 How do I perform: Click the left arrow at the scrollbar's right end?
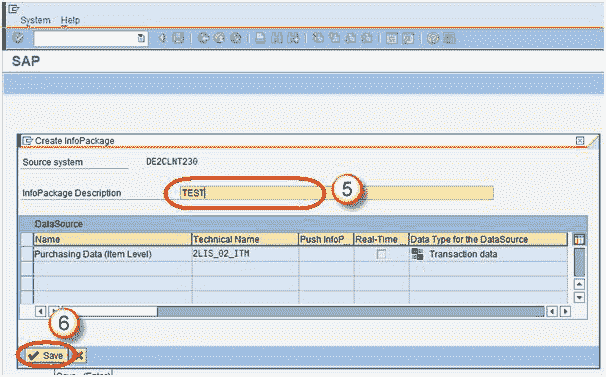(x=552, y=311)
